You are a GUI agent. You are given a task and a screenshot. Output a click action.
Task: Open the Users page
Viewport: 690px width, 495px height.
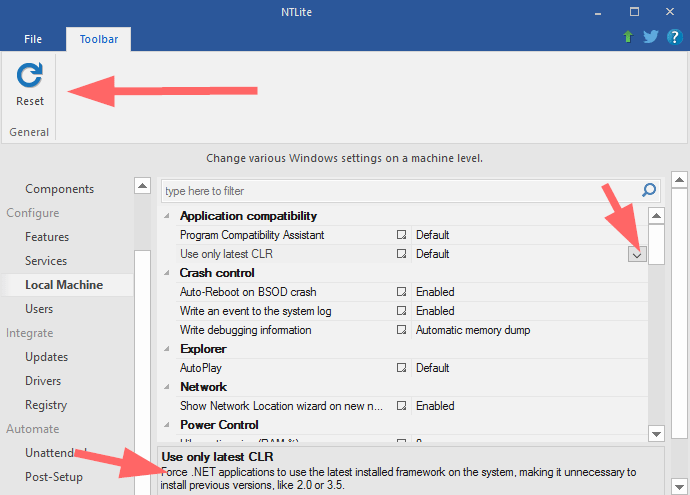click(39, 309)
